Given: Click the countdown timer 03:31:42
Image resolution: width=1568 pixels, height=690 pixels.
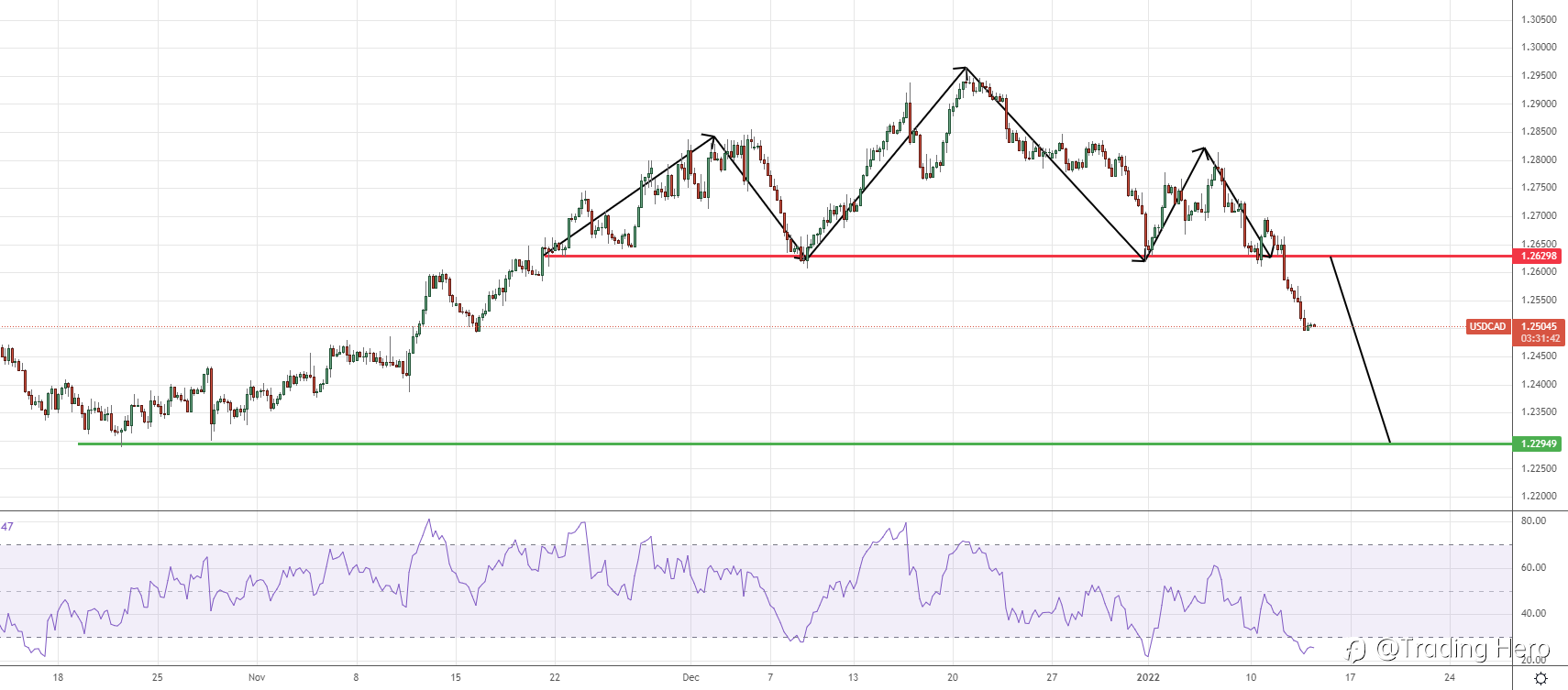Looking at the screenshot, I should pos(1540,338).
